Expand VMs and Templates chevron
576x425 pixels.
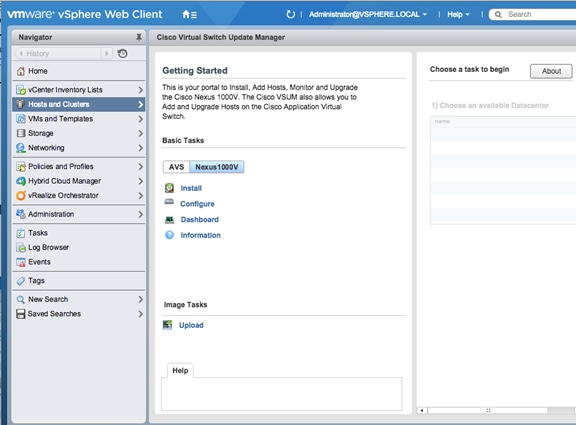pos(140,119)
